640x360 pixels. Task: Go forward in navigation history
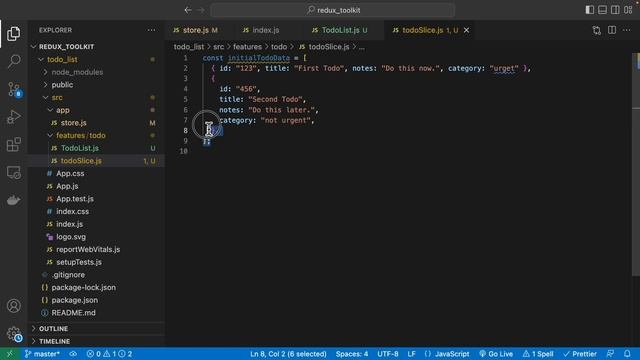pyautogui.click(x=201, y=10)
